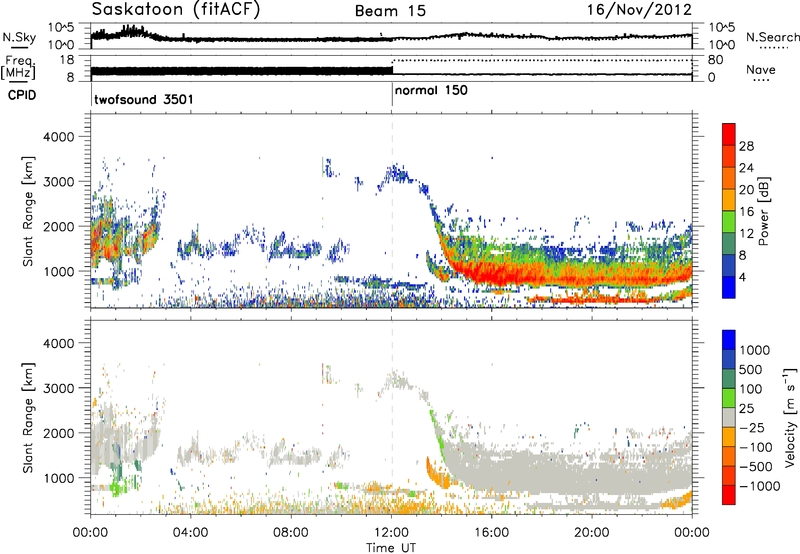Click the "-500" velocity colorbar label
The image size is (800, 554).
(x=756, y=467)
